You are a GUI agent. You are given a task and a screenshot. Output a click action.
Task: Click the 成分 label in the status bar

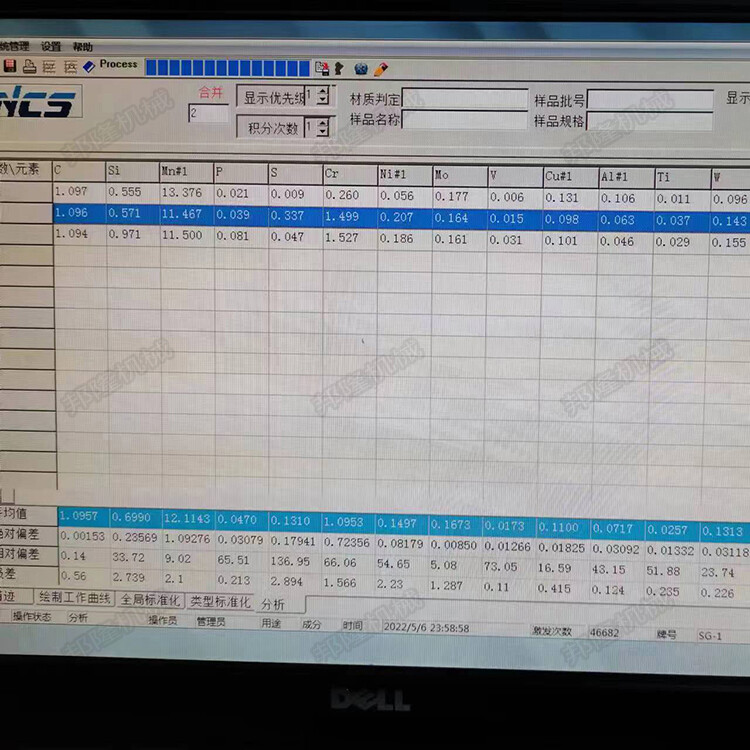tap(311, 624)
